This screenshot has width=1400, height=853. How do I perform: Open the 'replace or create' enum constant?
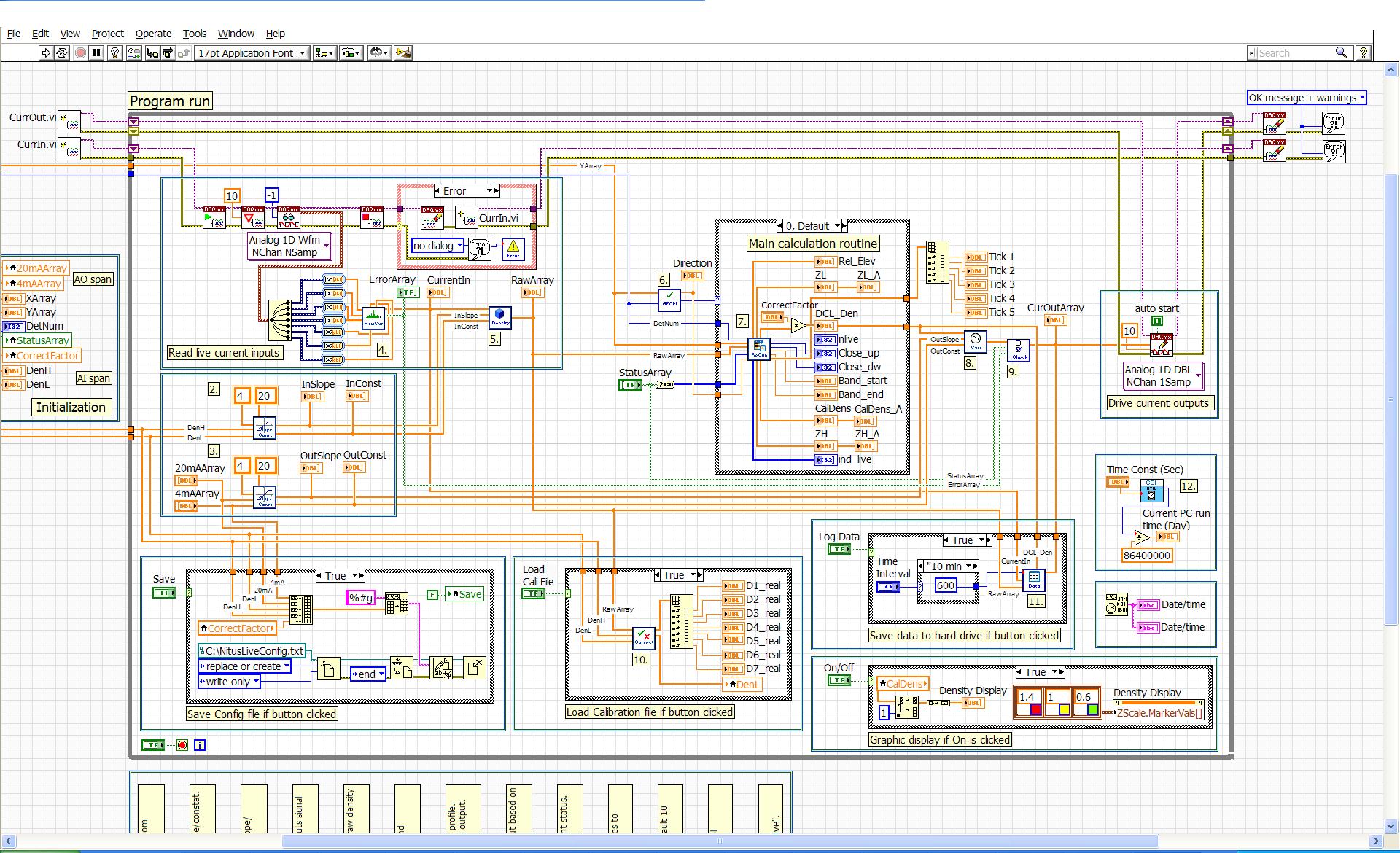244,666
